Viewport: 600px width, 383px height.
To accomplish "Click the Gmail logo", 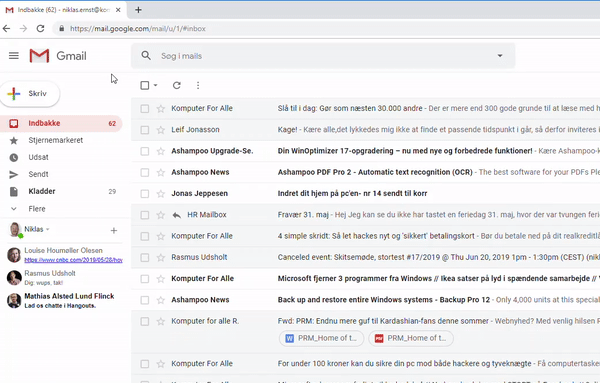I will tap(58, 56).
